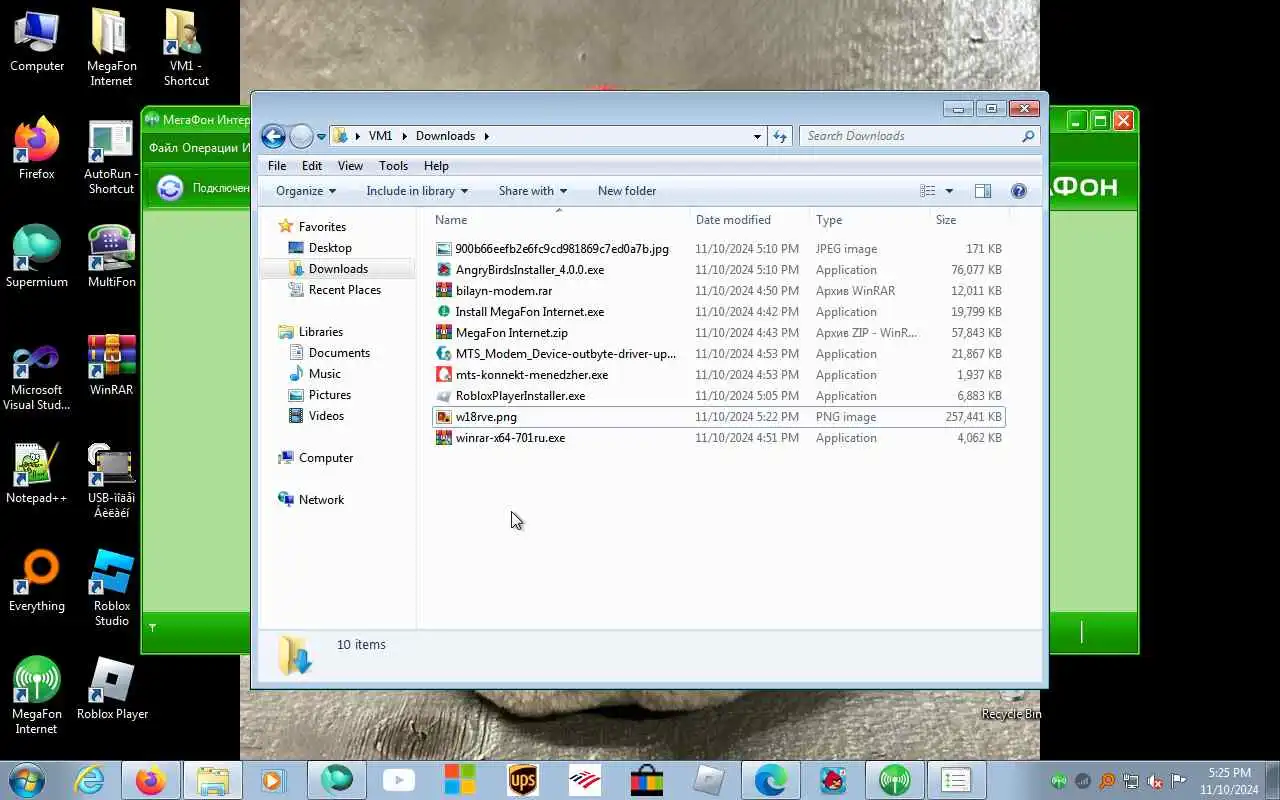Image resolution: width=1280 pixels, height=800 pixels.
Task: Open the Edit menu
Action: click(312, 166)
